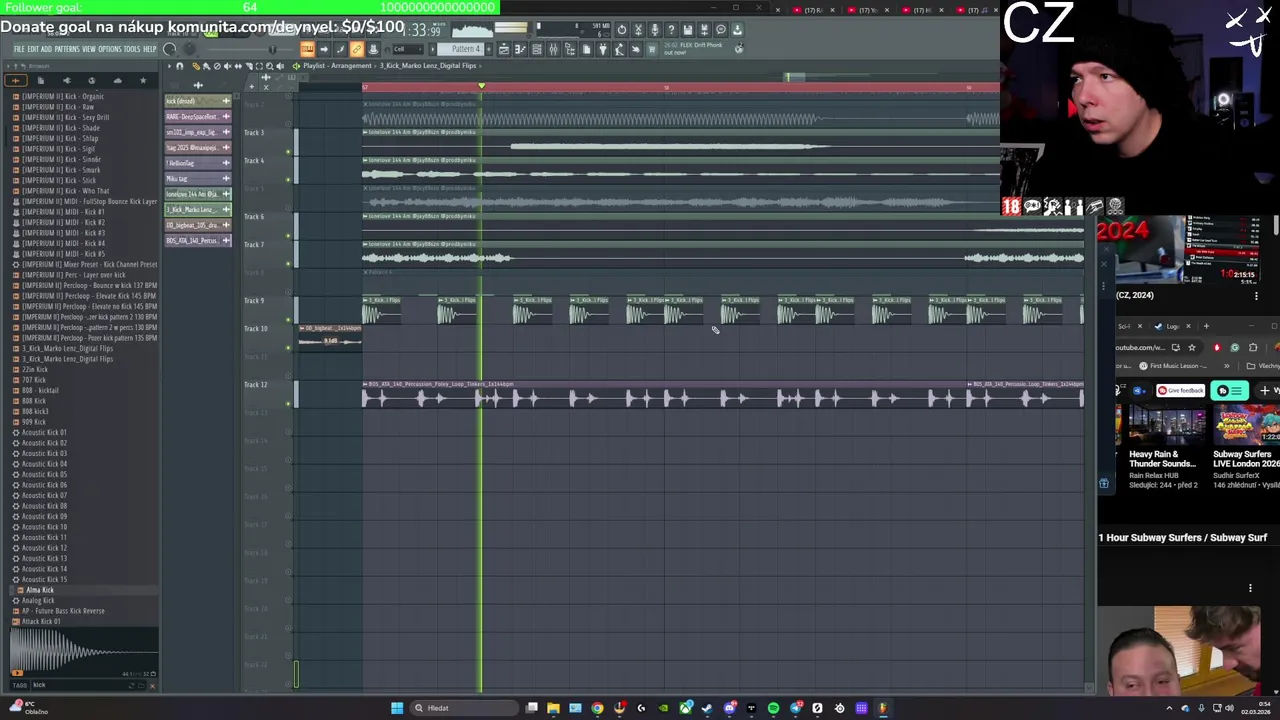Toggle mute switch for Track 3
The height and width of the screenshot is (720, 1280).
(288, 151)
